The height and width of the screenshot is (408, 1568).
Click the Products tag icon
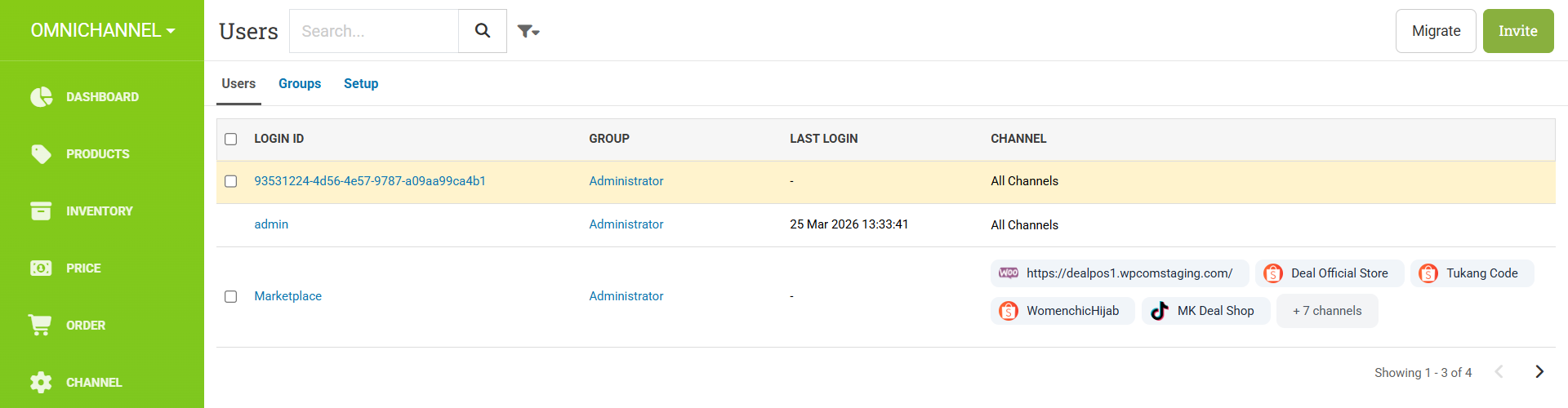coord(41,154)
